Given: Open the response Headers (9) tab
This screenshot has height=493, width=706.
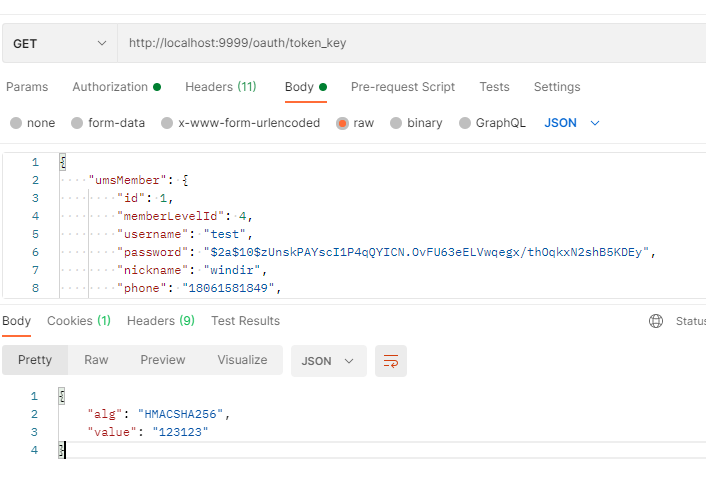Looking at the screenshot, I should pos(161,321).
